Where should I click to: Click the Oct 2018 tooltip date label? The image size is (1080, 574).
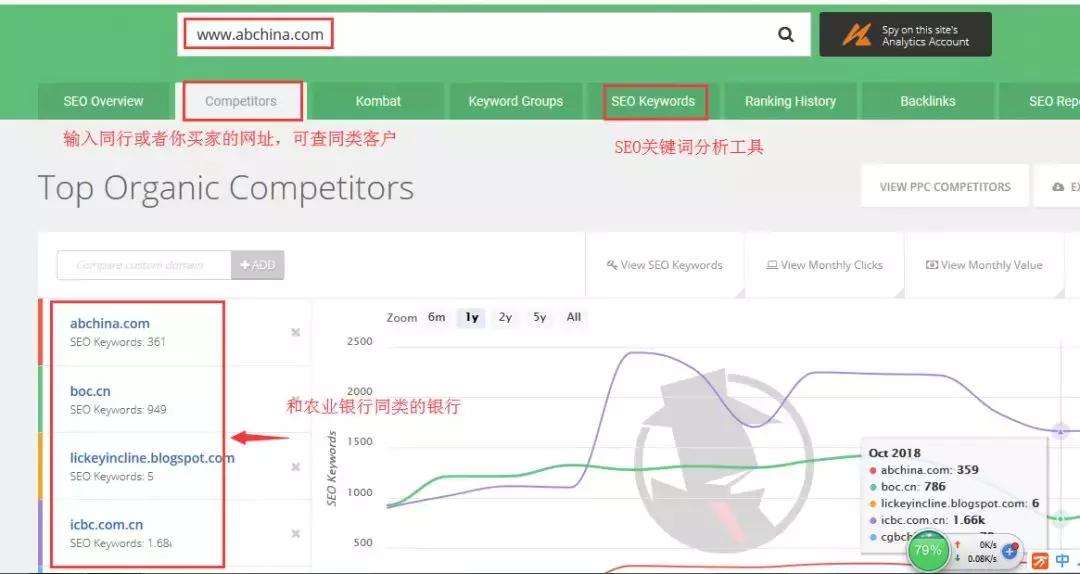pyautogui.click(x=895, y=453)
